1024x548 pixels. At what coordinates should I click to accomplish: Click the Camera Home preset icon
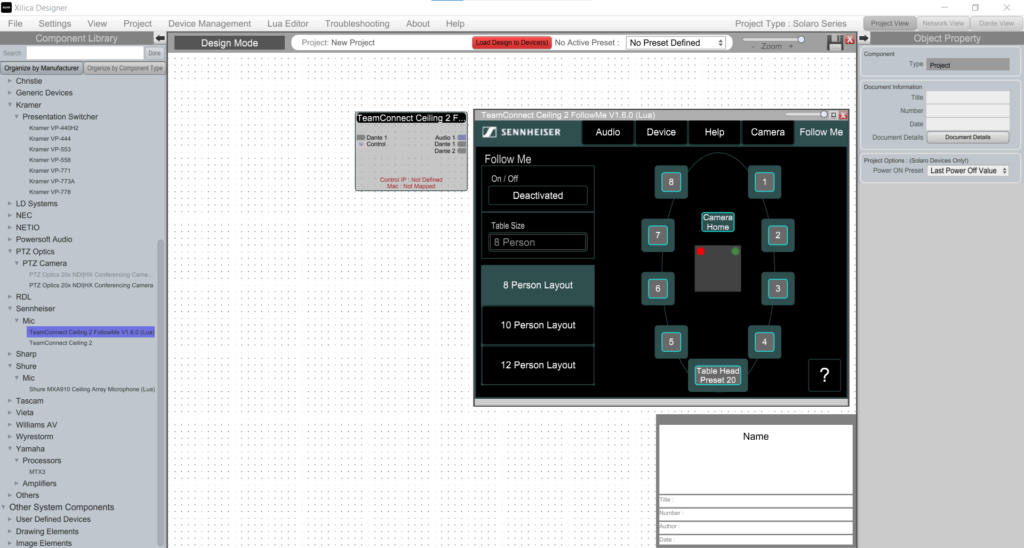coord(717,222)
